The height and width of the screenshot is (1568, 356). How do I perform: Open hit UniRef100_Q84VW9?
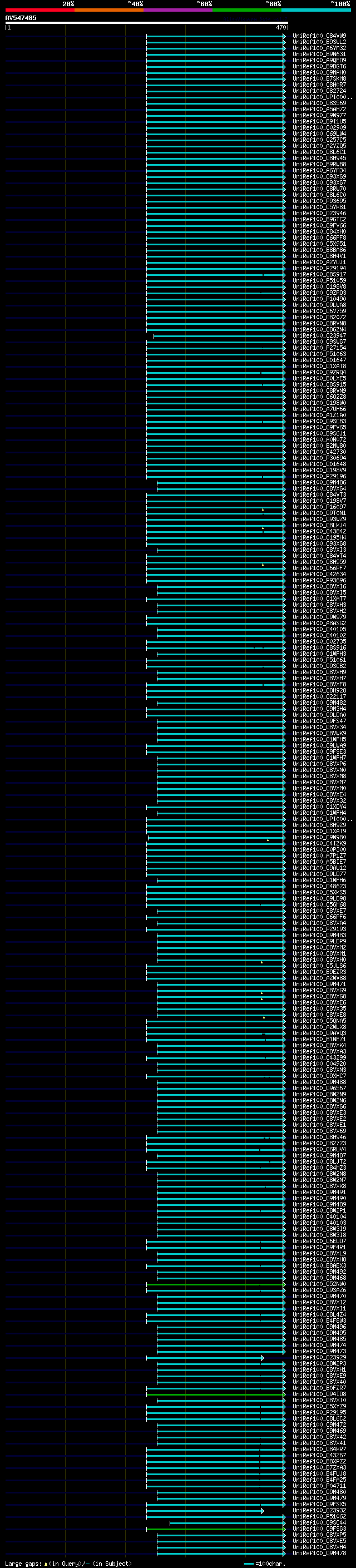[319, 36]
